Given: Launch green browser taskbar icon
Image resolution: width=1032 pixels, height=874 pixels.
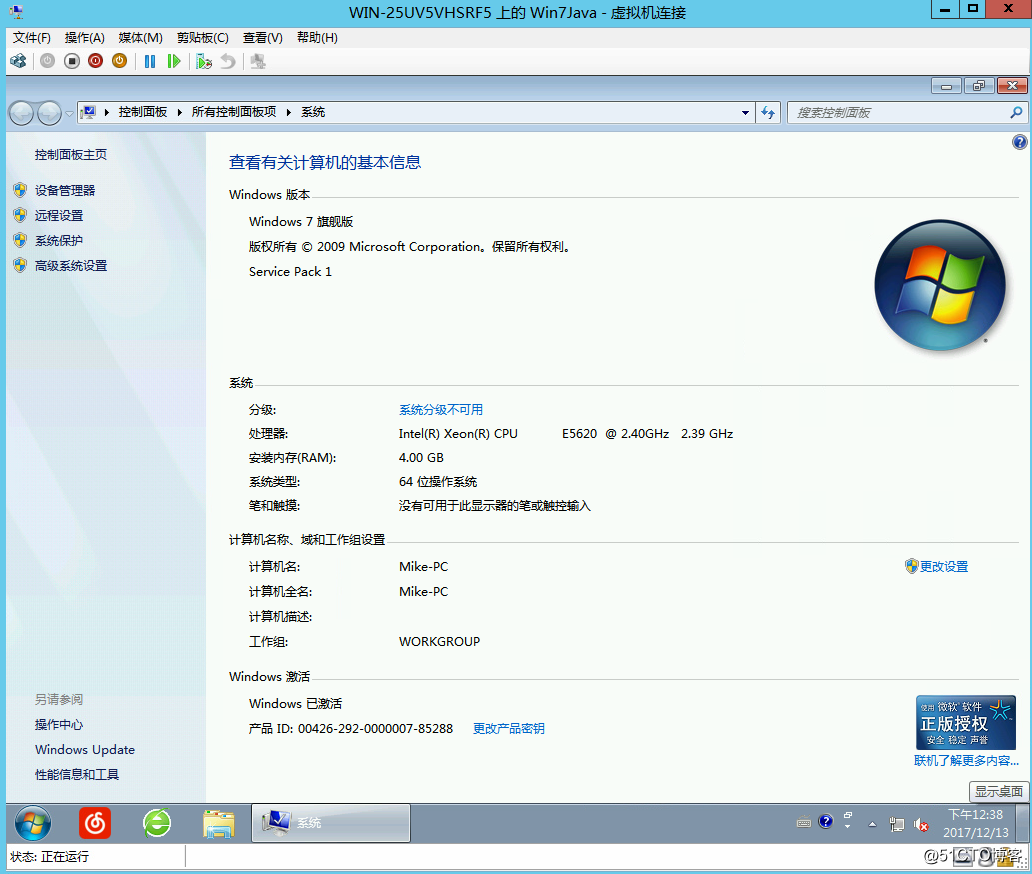Looking at the screenshot, I should (157, 823).
